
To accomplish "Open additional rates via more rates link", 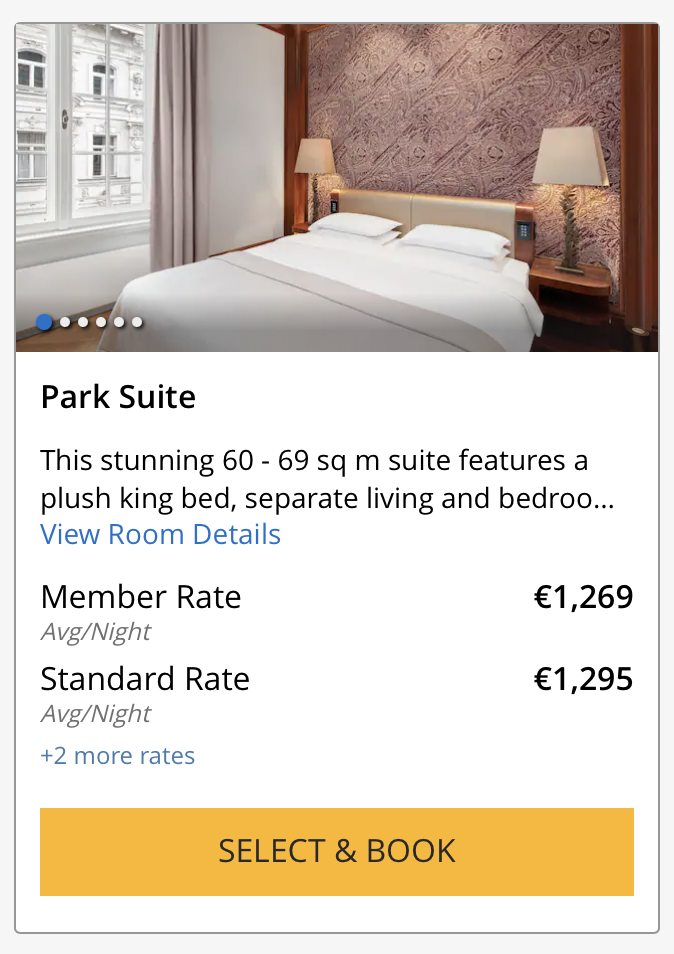I will point(117,756).
